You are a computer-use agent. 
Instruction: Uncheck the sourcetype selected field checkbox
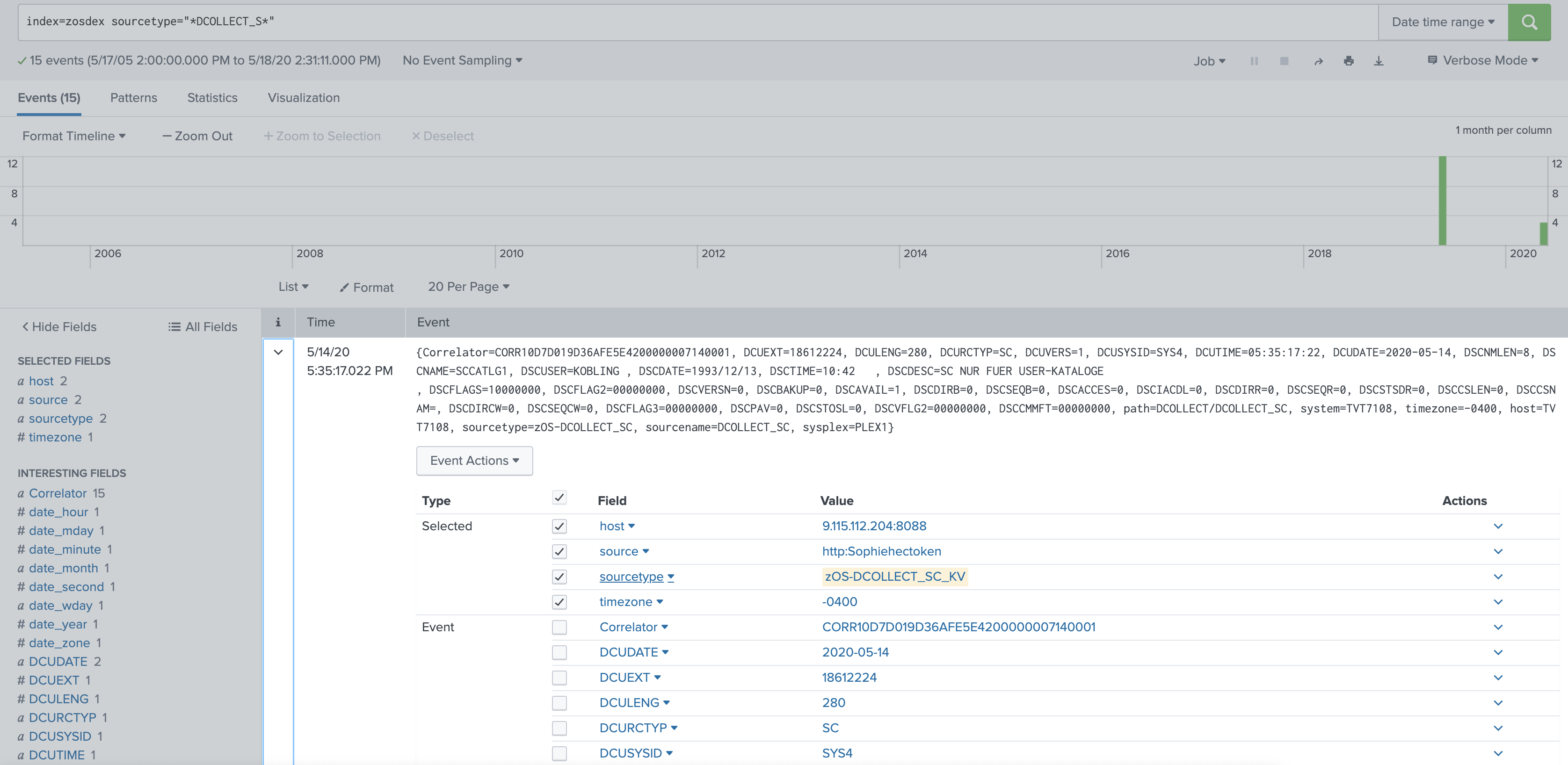(x=559, y=577)
